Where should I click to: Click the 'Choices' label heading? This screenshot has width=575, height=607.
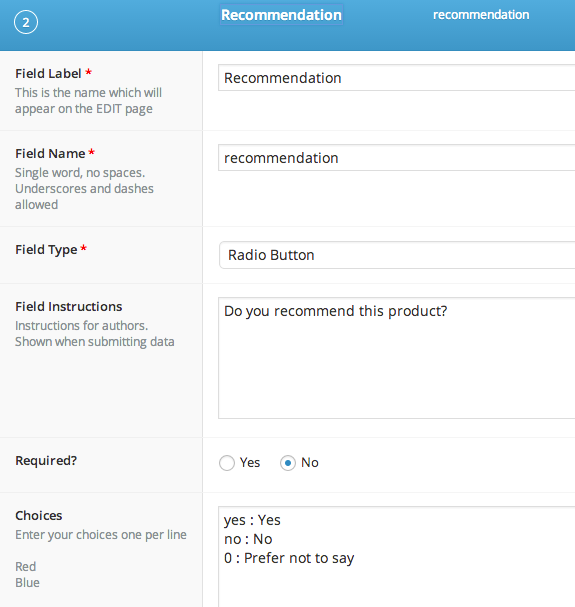[39, 516]
